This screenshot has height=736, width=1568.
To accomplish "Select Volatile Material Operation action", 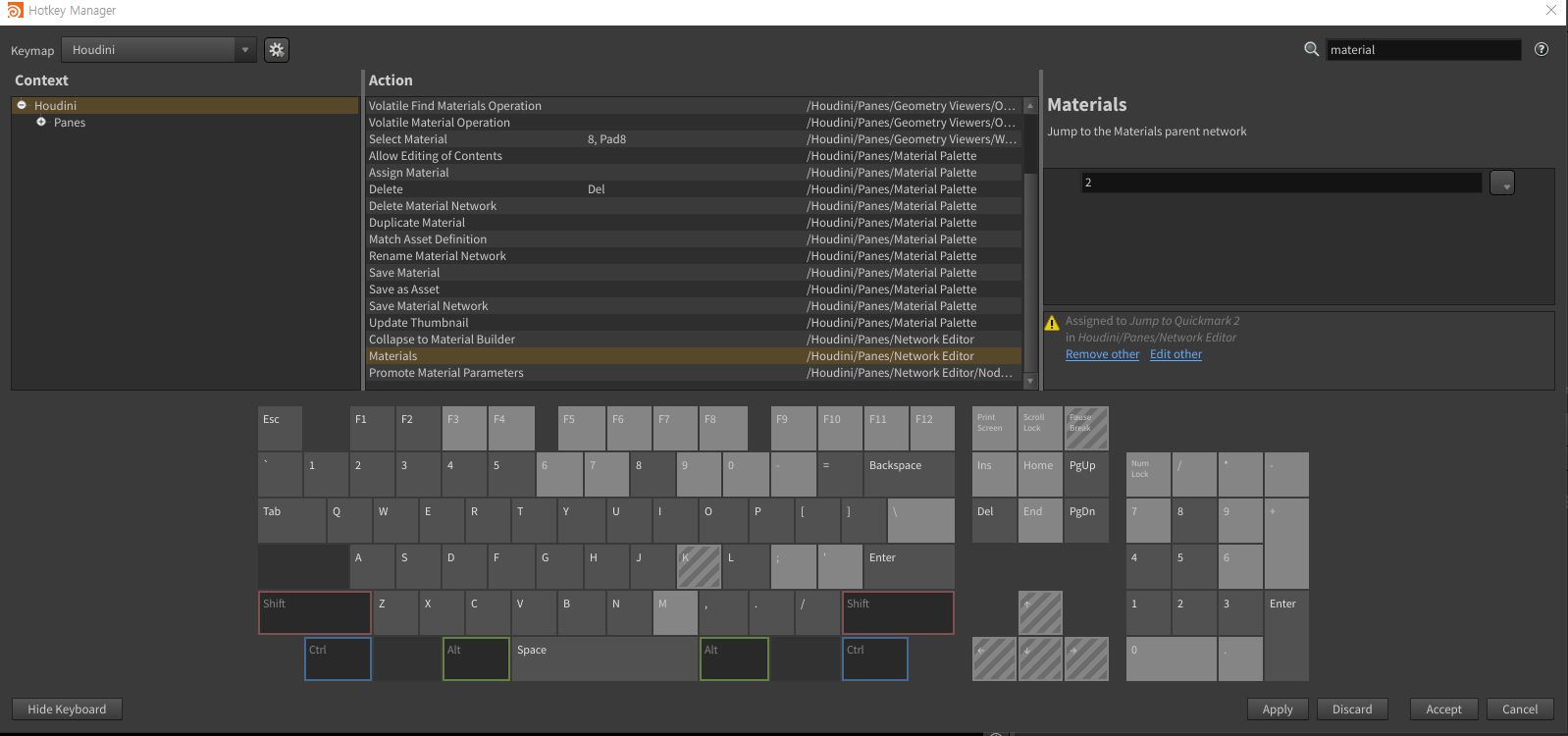I will (x=694, y=123).
